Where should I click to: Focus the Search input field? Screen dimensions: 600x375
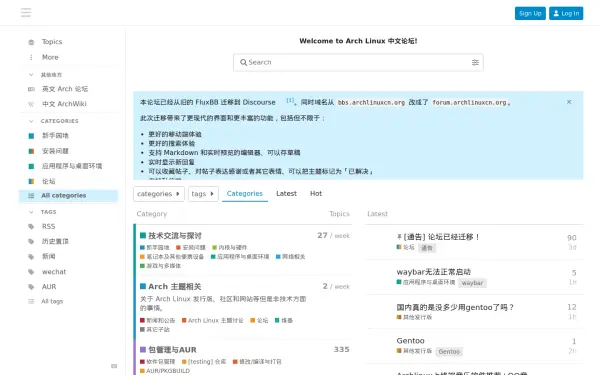[358, 62]
